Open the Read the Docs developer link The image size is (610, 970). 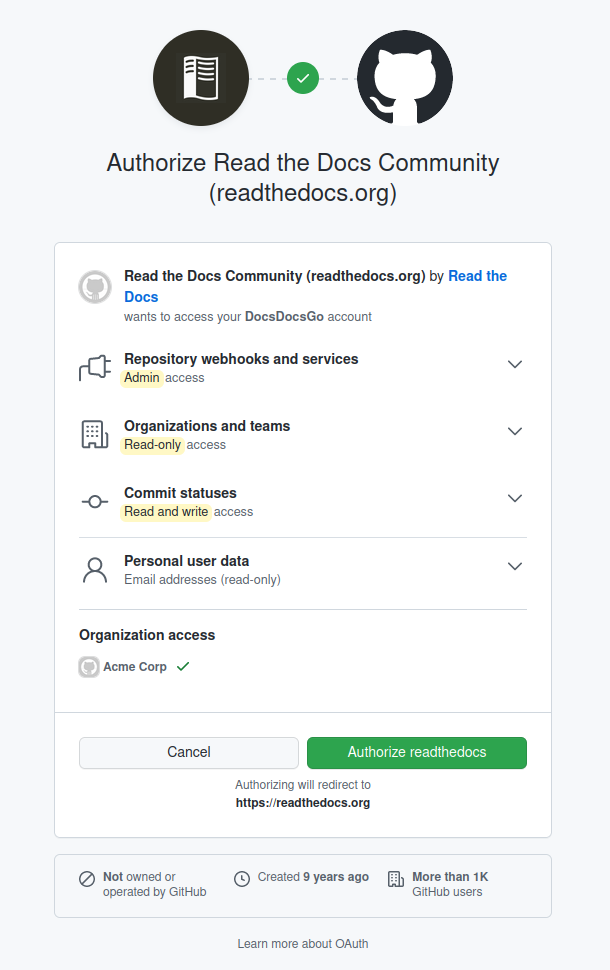coord(477,276)
